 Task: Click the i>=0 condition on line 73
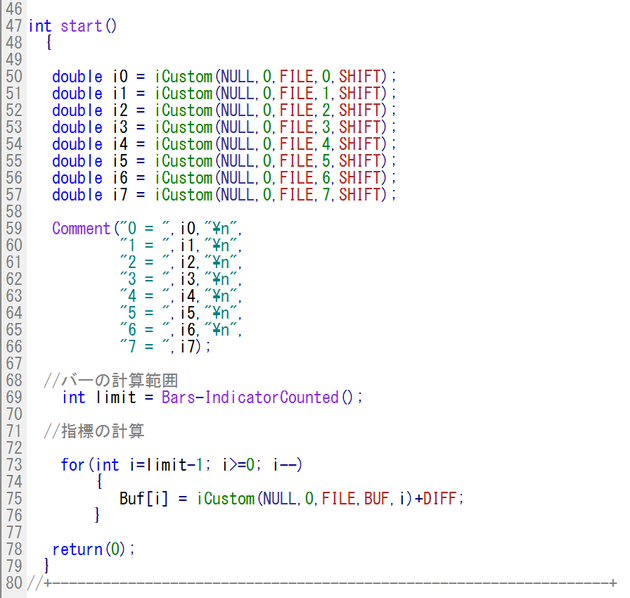click(238, 465)
